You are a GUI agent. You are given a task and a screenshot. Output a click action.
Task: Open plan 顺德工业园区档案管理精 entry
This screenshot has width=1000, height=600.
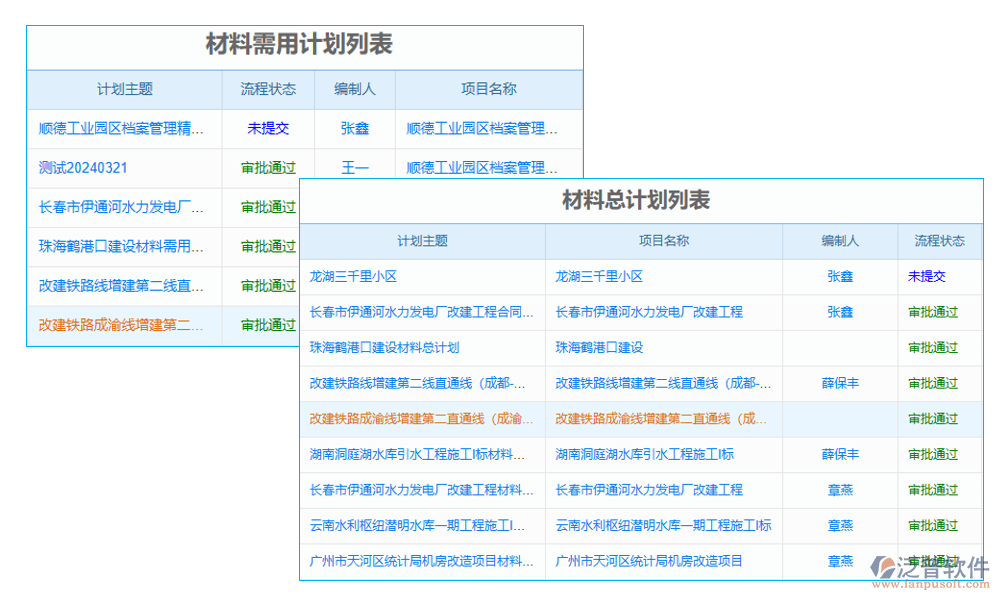tap(120, 128)
